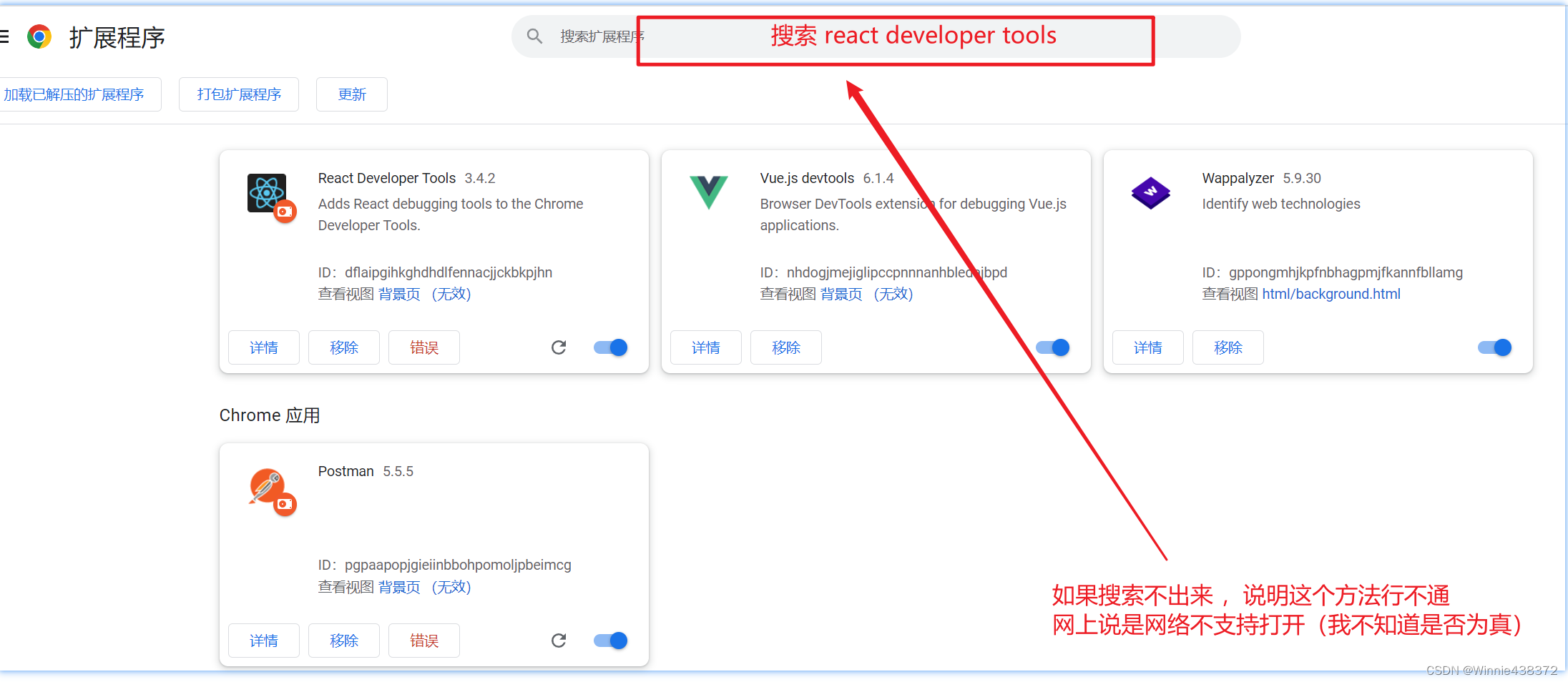Reload the Postman app

(x=559, y=641)
